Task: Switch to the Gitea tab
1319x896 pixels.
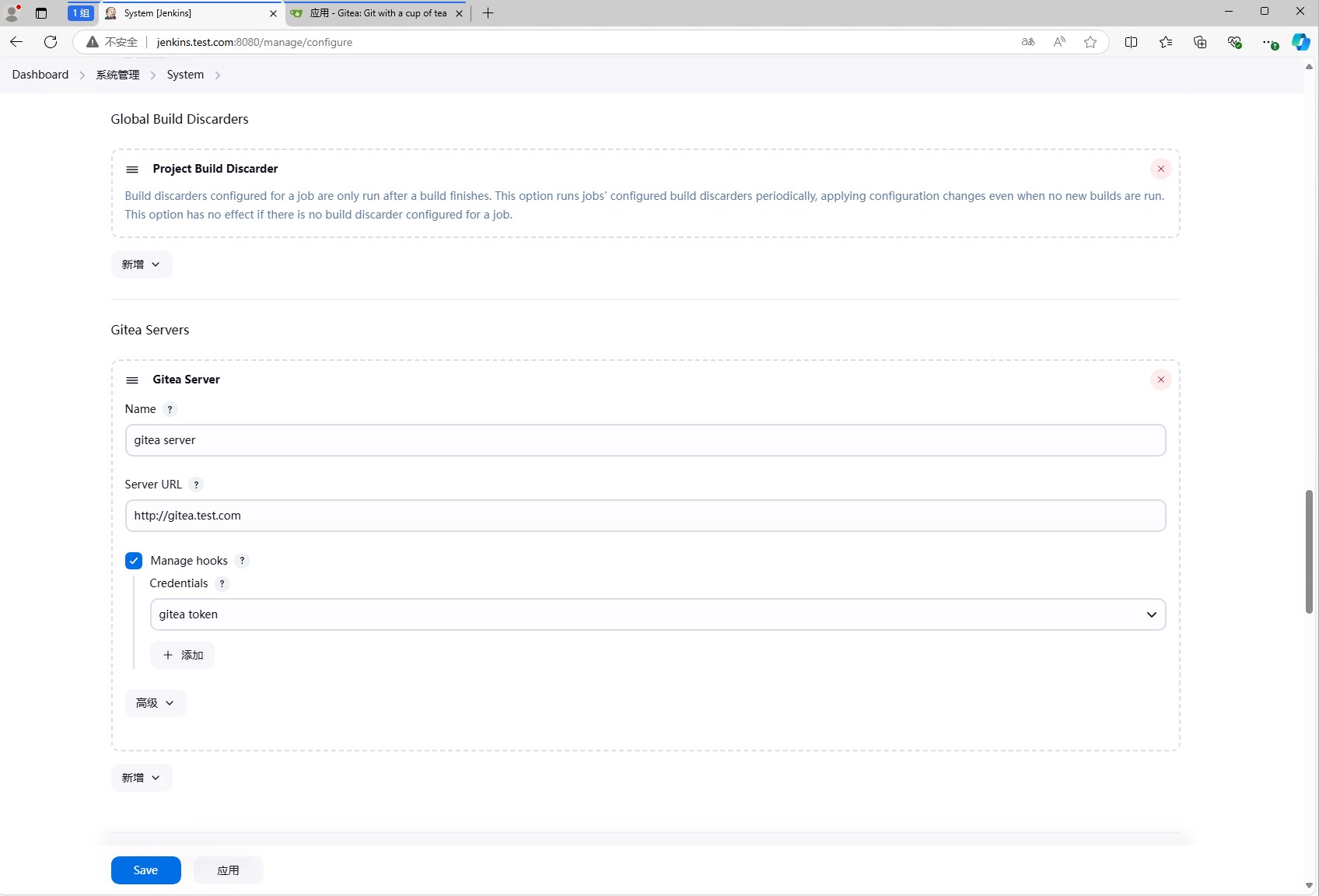Action: (x=377, y=13)
